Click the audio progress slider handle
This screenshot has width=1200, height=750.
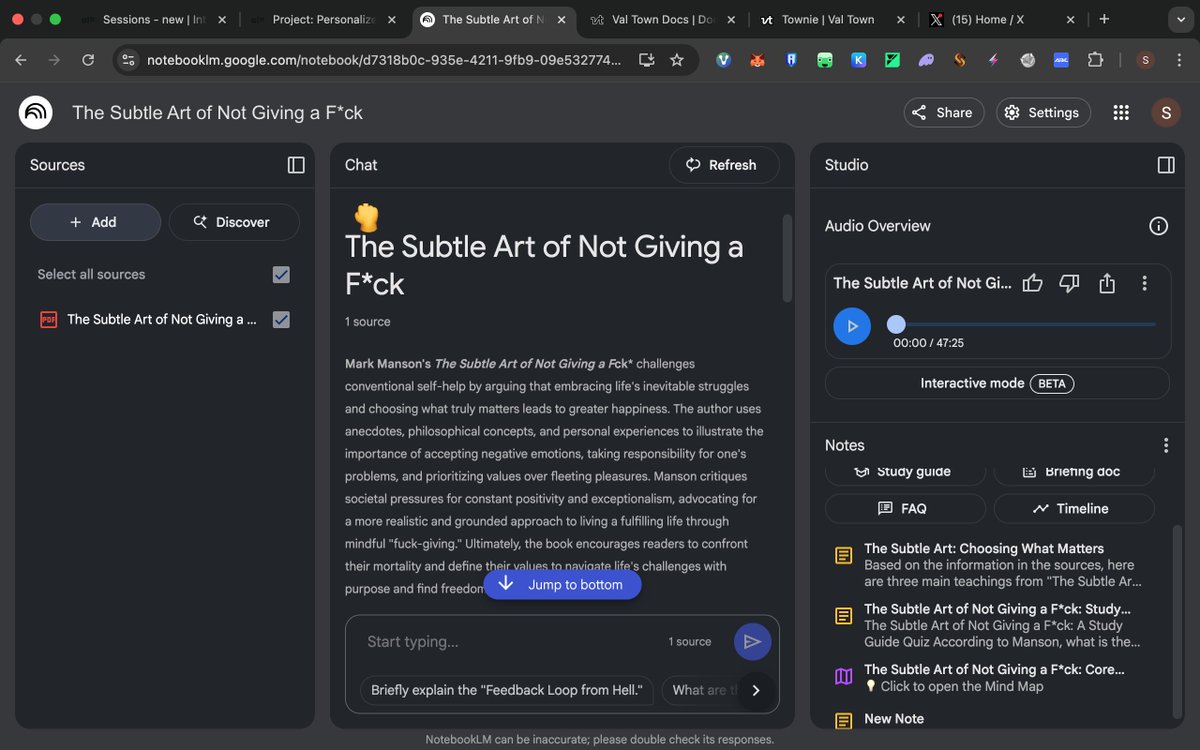click(x=896, y=324)
